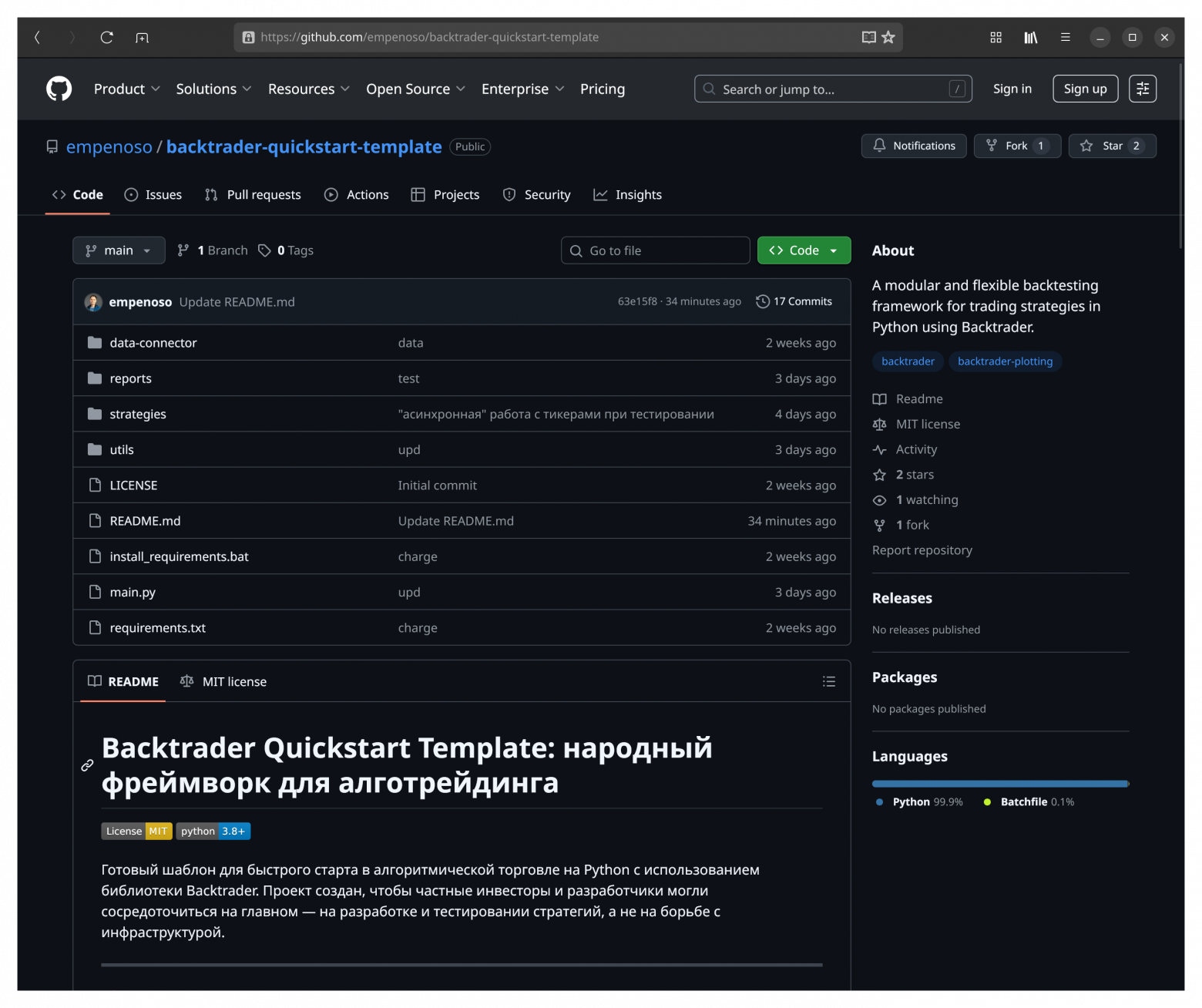Image resolution: width=1202 pixels, height=1008 pixels.
Task: Click the site lock icon in address bar
Action: click(248, 37)
